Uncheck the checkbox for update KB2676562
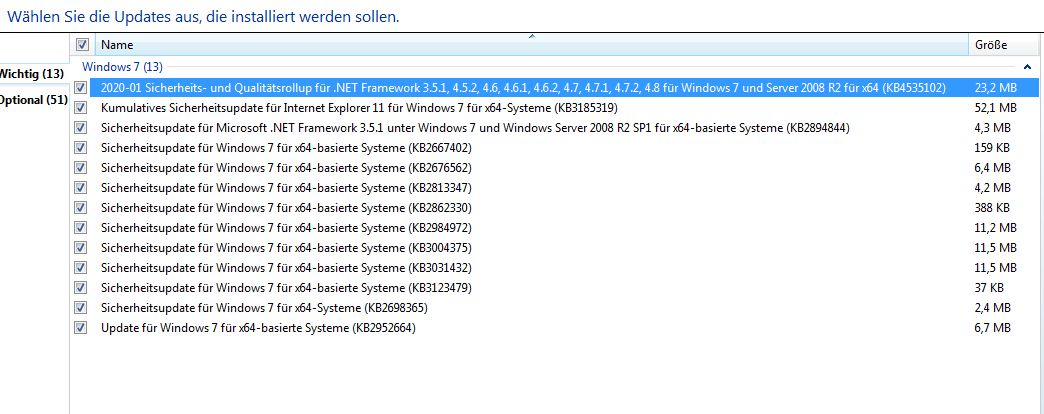 pos(81,167)
